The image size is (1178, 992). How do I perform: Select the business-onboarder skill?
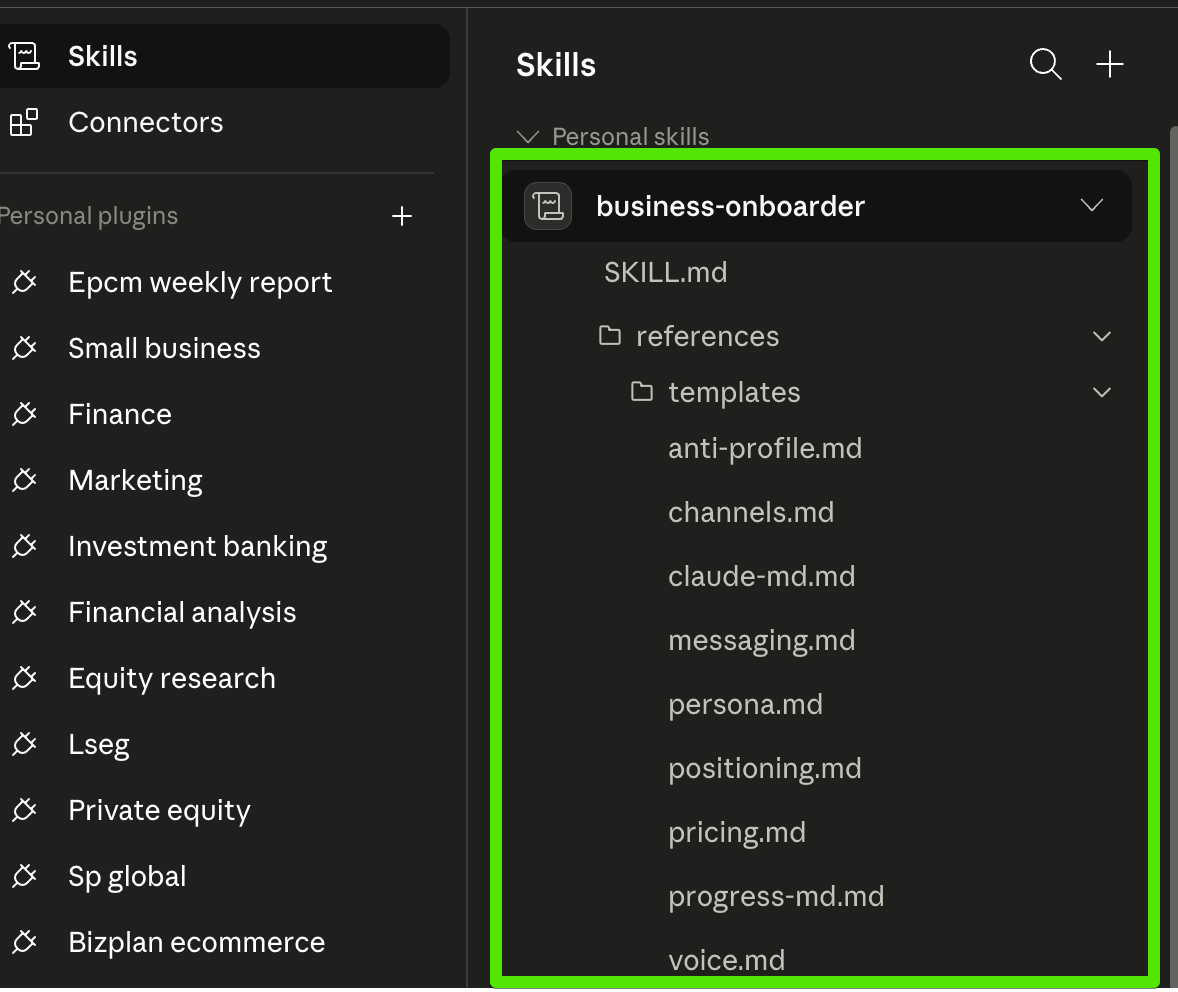[817, 206]
